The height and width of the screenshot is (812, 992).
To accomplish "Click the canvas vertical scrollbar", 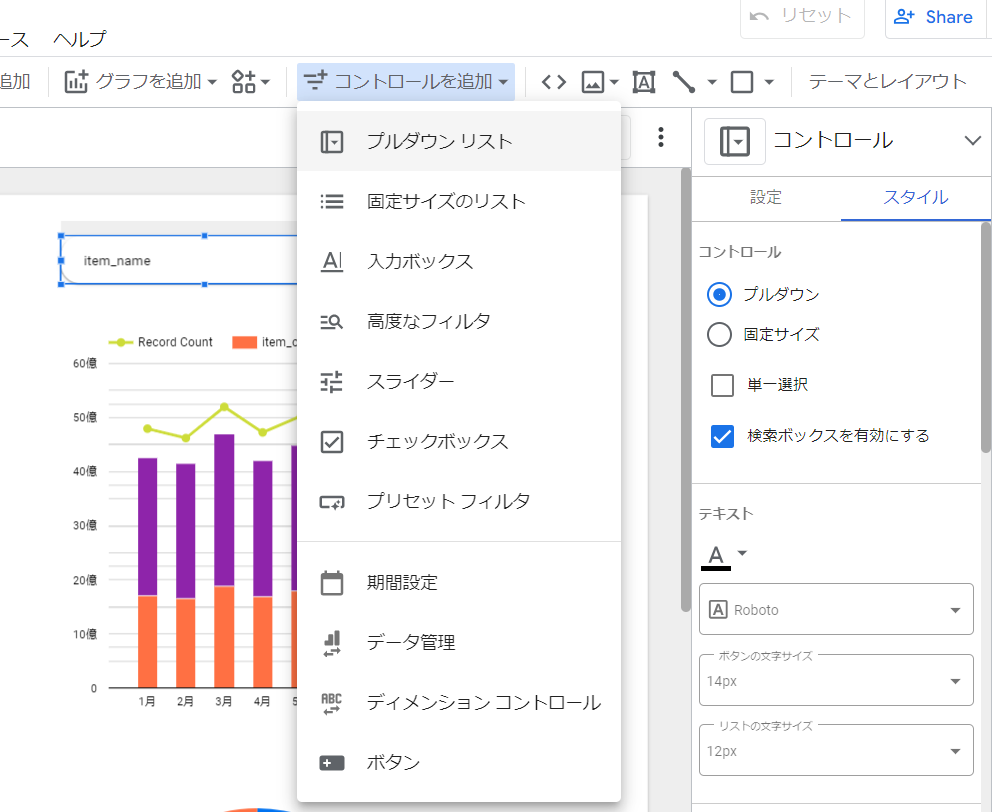I will pyautogui.click(x=685, y=390).
